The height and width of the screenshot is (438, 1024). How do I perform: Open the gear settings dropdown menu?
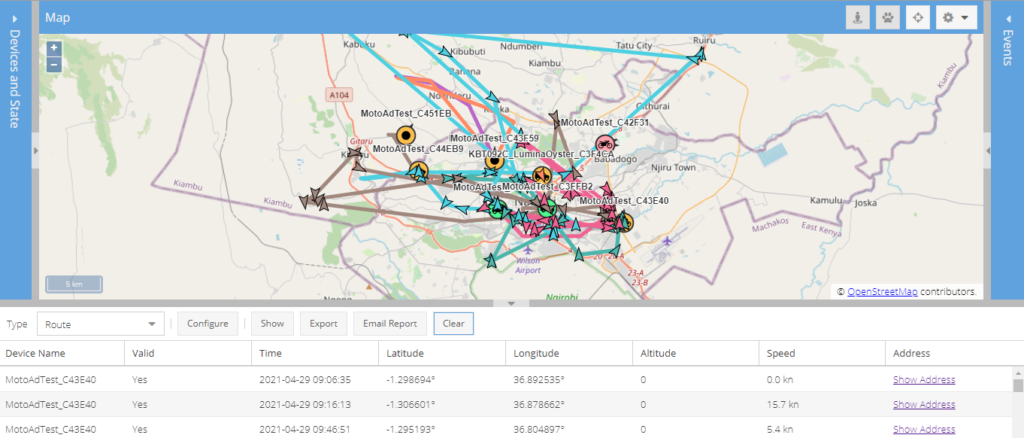point(954,18)
